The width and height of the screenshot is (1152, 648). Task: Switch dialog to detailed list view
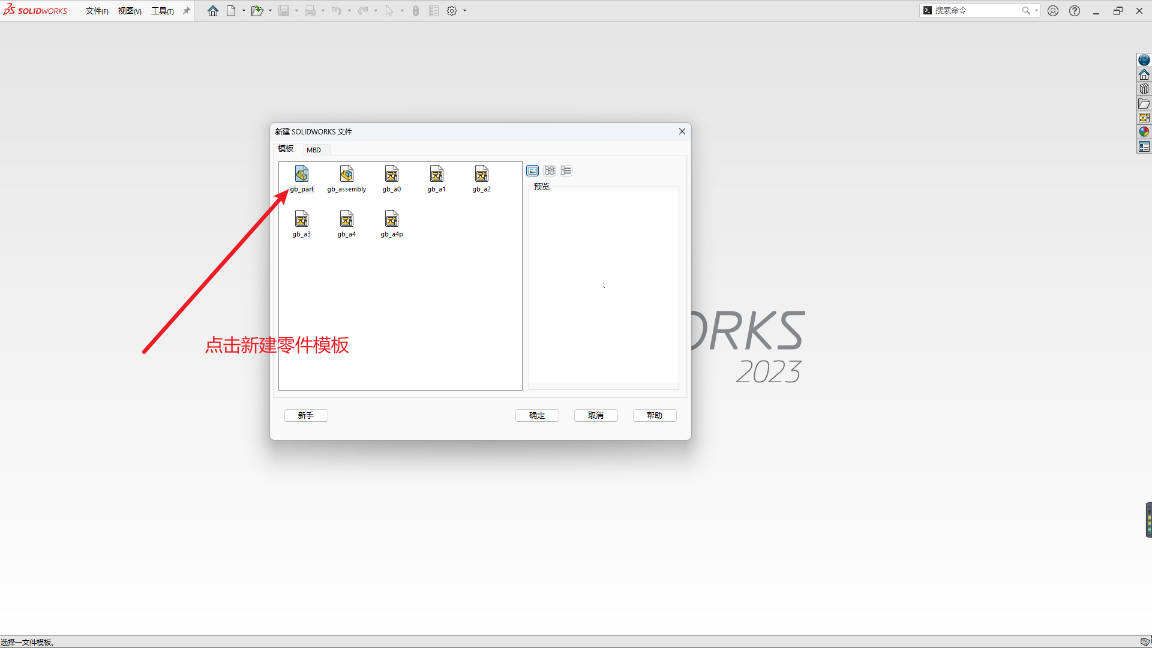[566, 170]
